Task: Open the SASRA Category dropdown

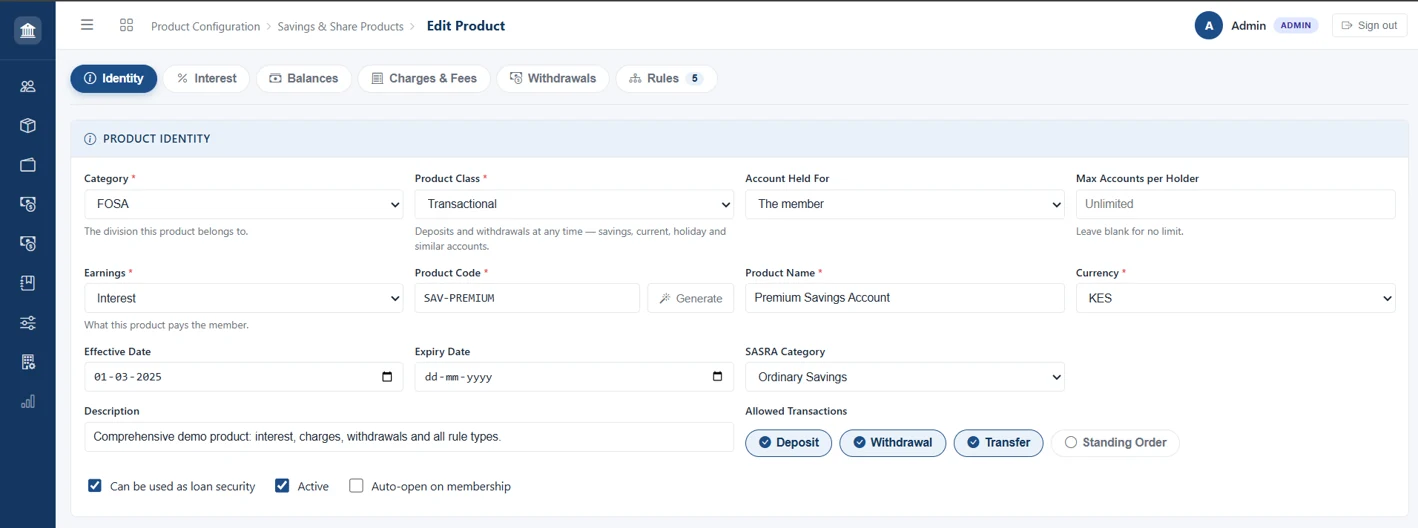Action: (905, 377)
